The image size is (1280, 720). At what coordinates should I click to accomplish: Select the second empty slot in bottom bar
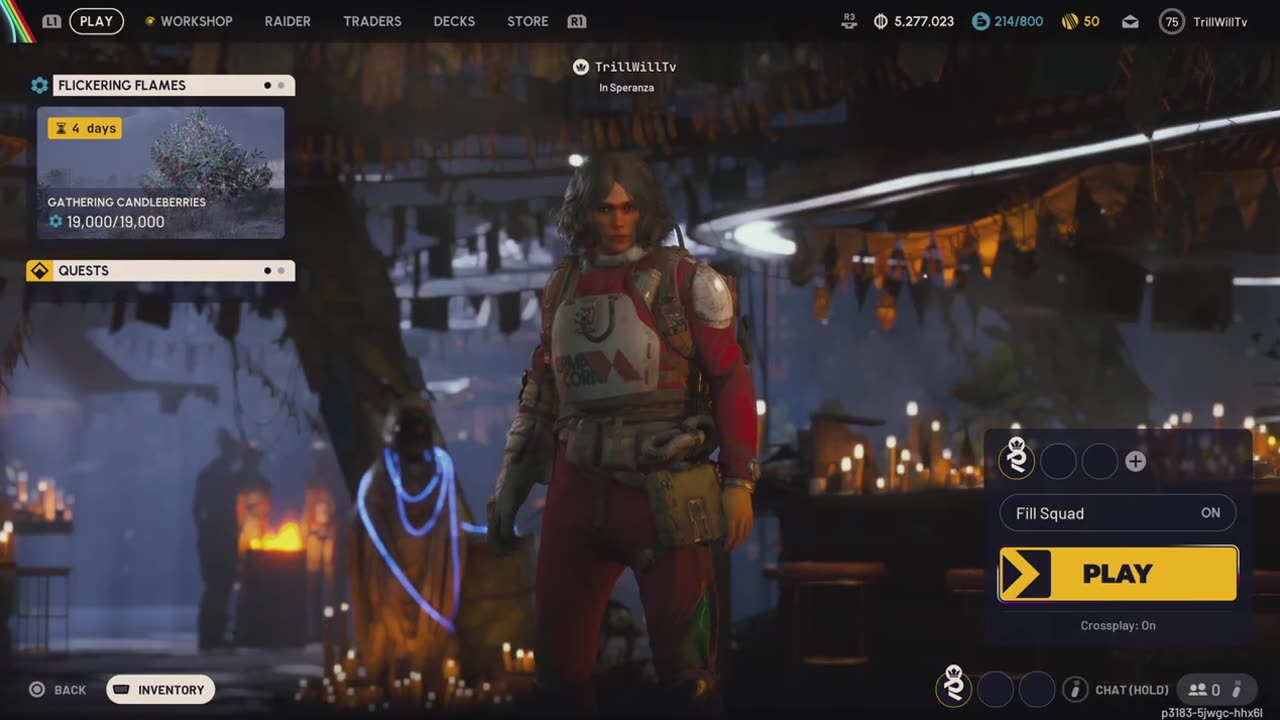point(1037,689)
